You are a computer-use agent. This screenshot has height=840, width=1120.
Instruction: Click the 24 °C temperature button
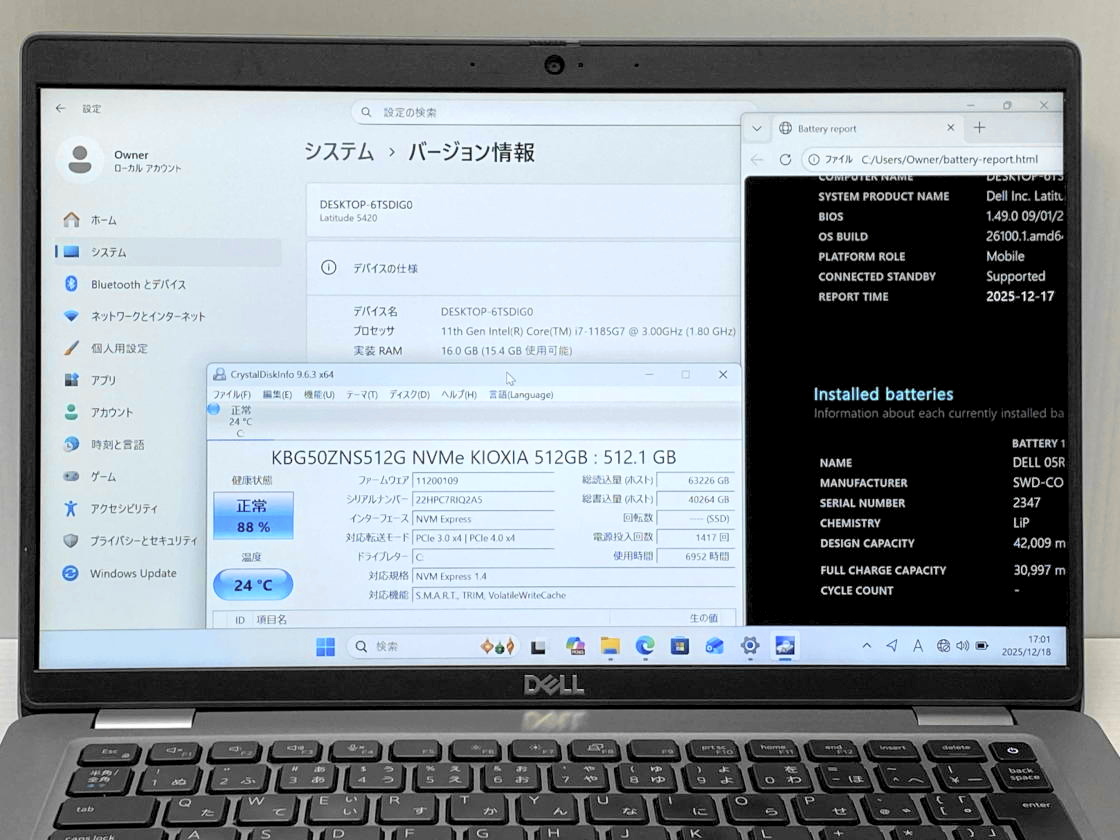click(253, 585)
